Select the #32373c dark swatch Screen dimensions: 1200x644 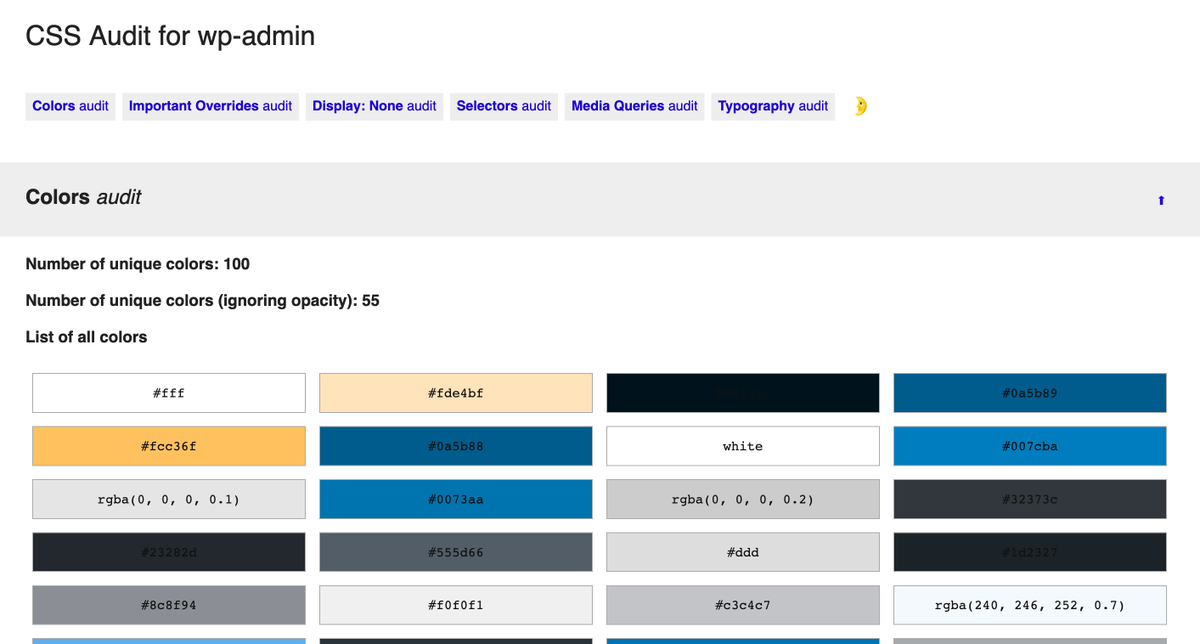[1030, 499]
